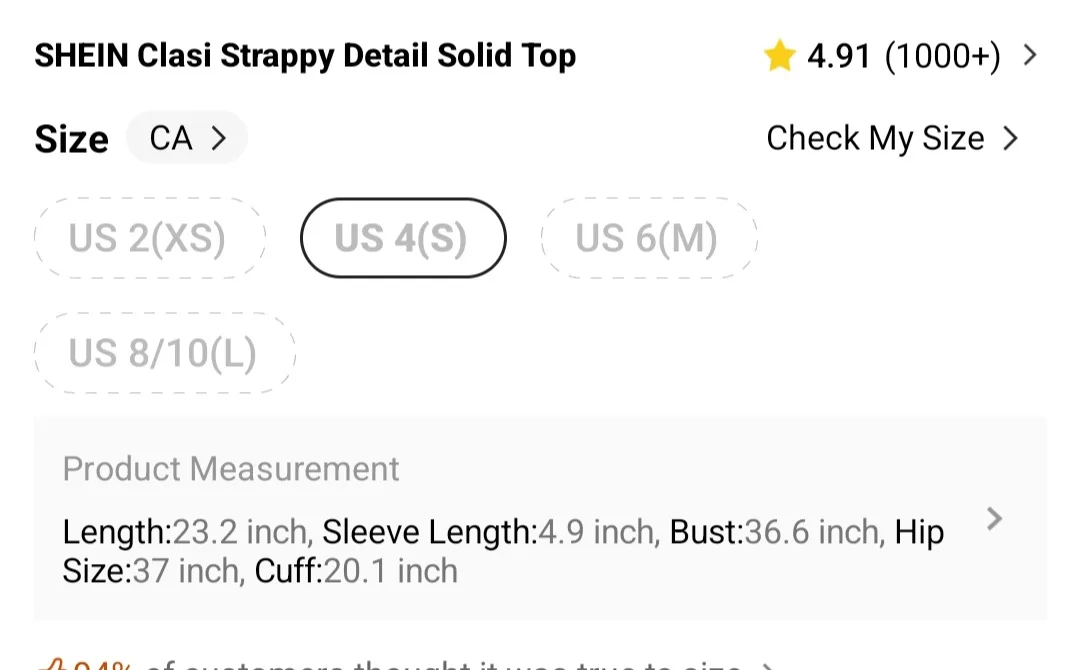
Task: Select the US 6(M) size
Action: 648,238
